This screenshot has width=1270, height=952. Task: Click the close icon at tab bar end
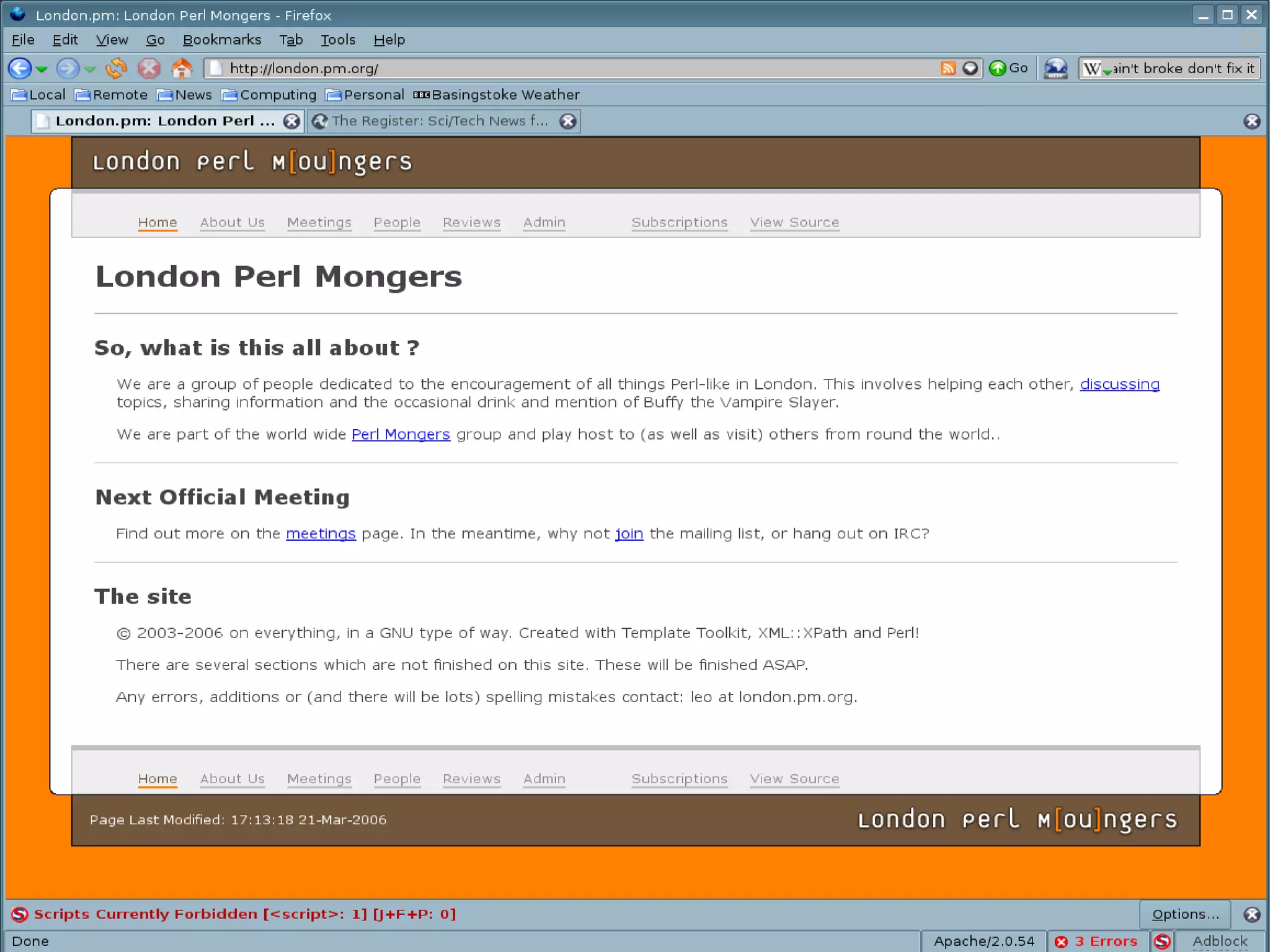(1252, 121)
